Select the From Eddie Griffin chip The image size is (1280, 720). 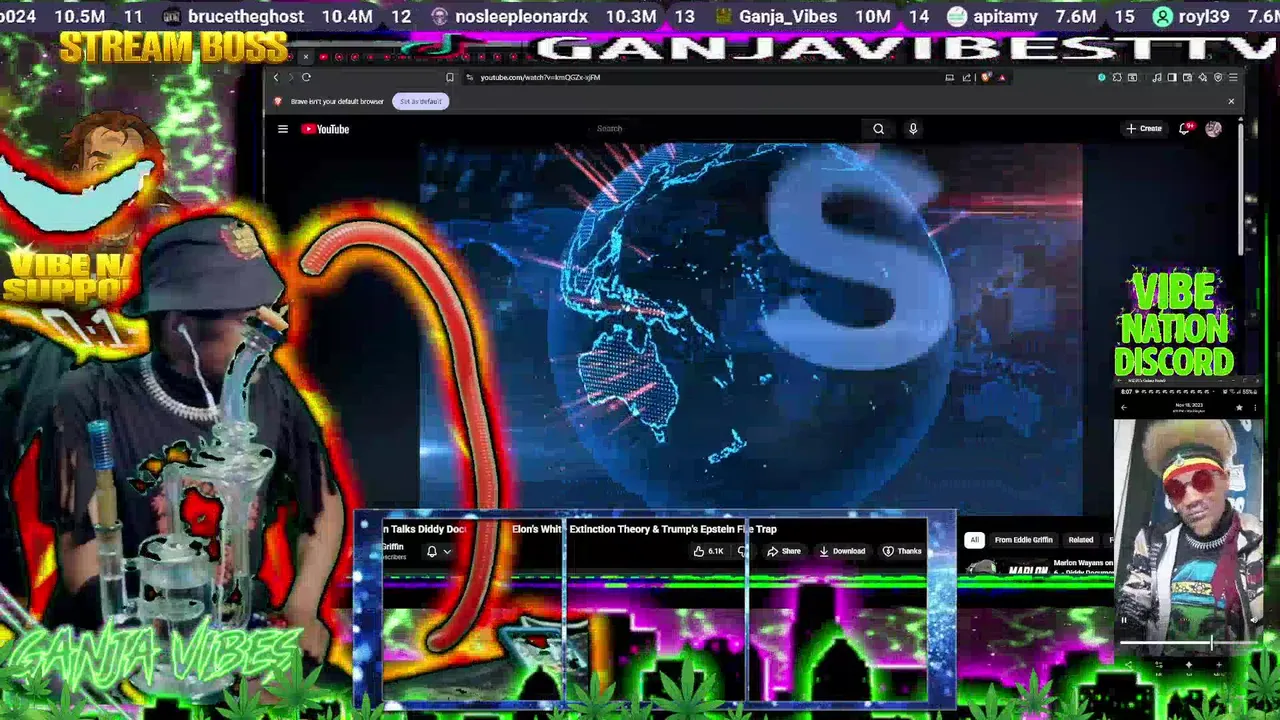[1023, 540]
